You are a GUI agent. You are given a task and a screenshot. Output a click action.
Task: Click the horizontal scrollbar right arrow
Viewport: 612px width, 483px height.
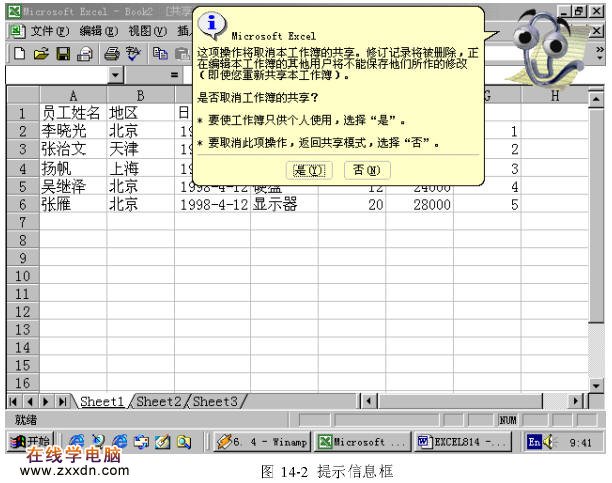pos(575,401)
